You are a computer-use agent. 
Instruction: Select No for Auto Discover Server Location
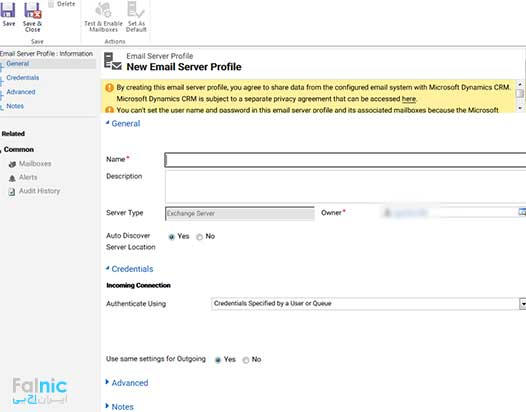pos(200,237)
